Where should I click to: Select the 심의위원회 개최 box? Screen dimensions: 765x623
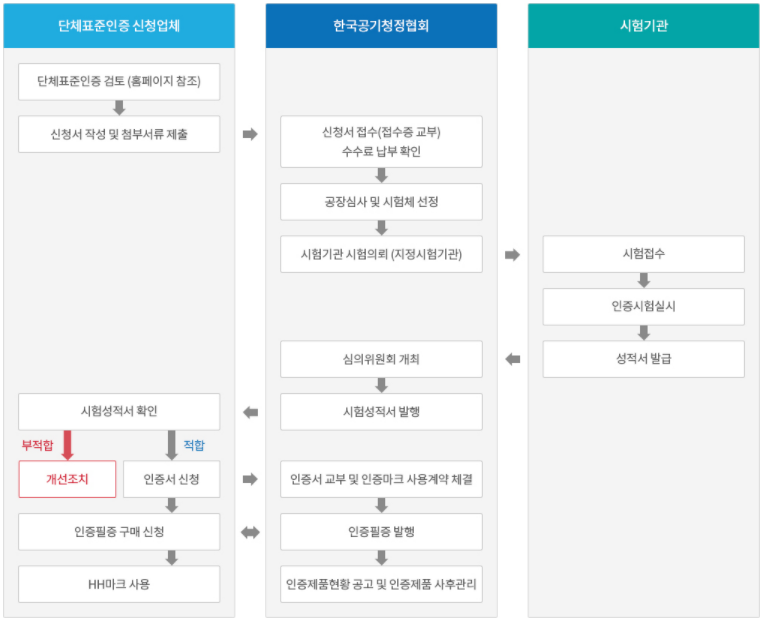pyautogui.click(x=381, y=359)
